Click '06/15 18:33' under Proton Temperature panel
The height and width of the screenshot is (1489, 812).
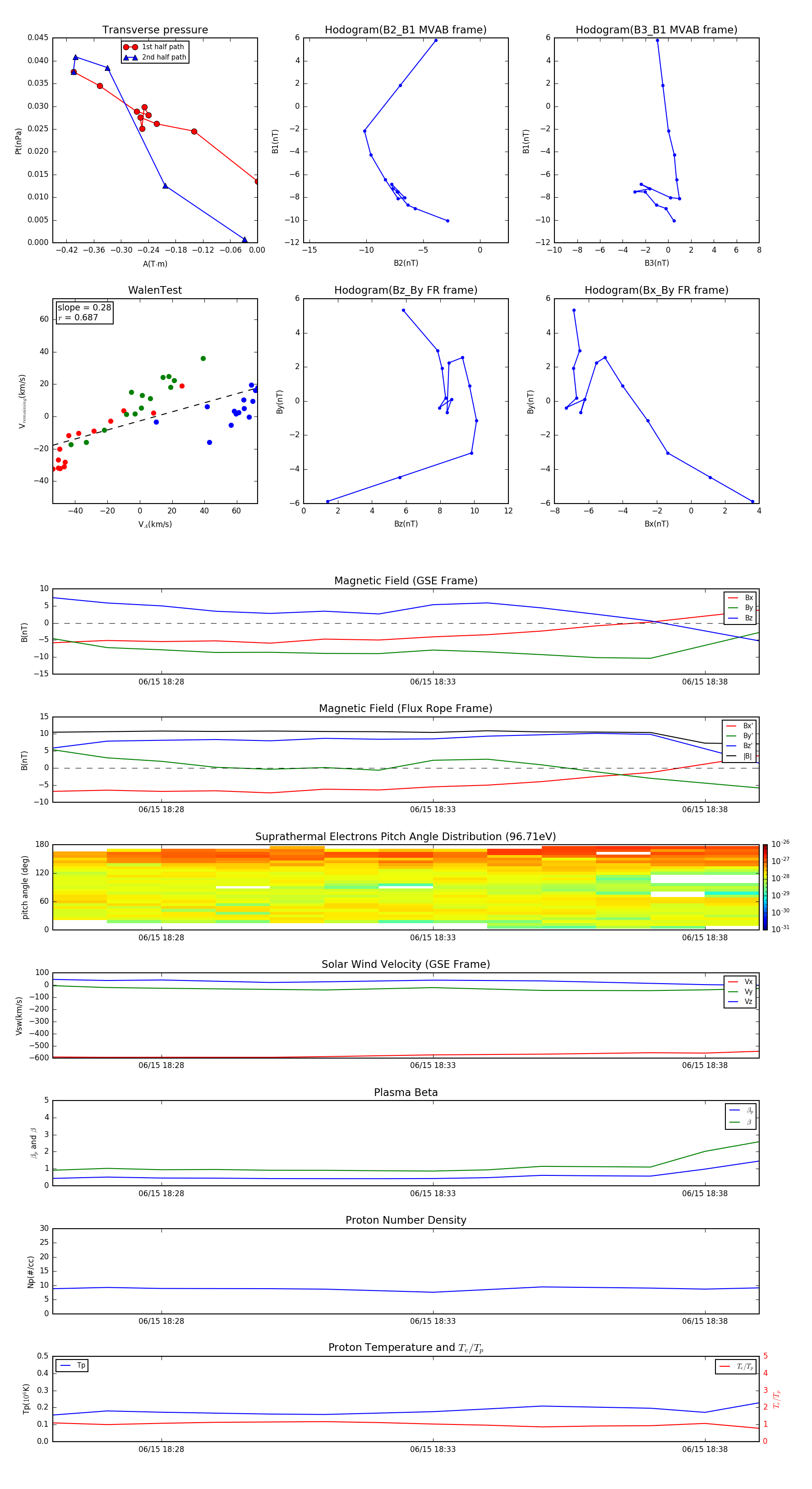pyautogui.click(x=433, y=1449)
